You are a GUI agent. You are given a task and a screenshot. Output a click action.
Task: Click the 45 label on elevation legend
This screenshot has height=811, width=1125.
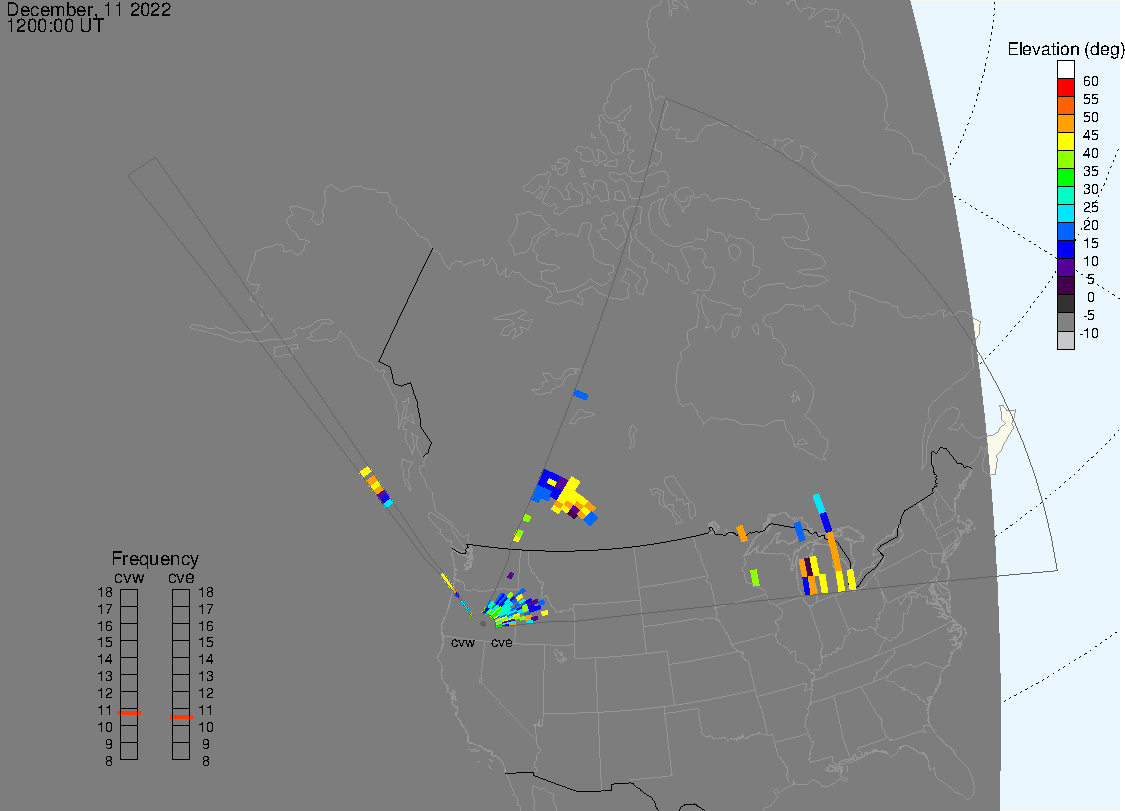tap(1091, 135)
